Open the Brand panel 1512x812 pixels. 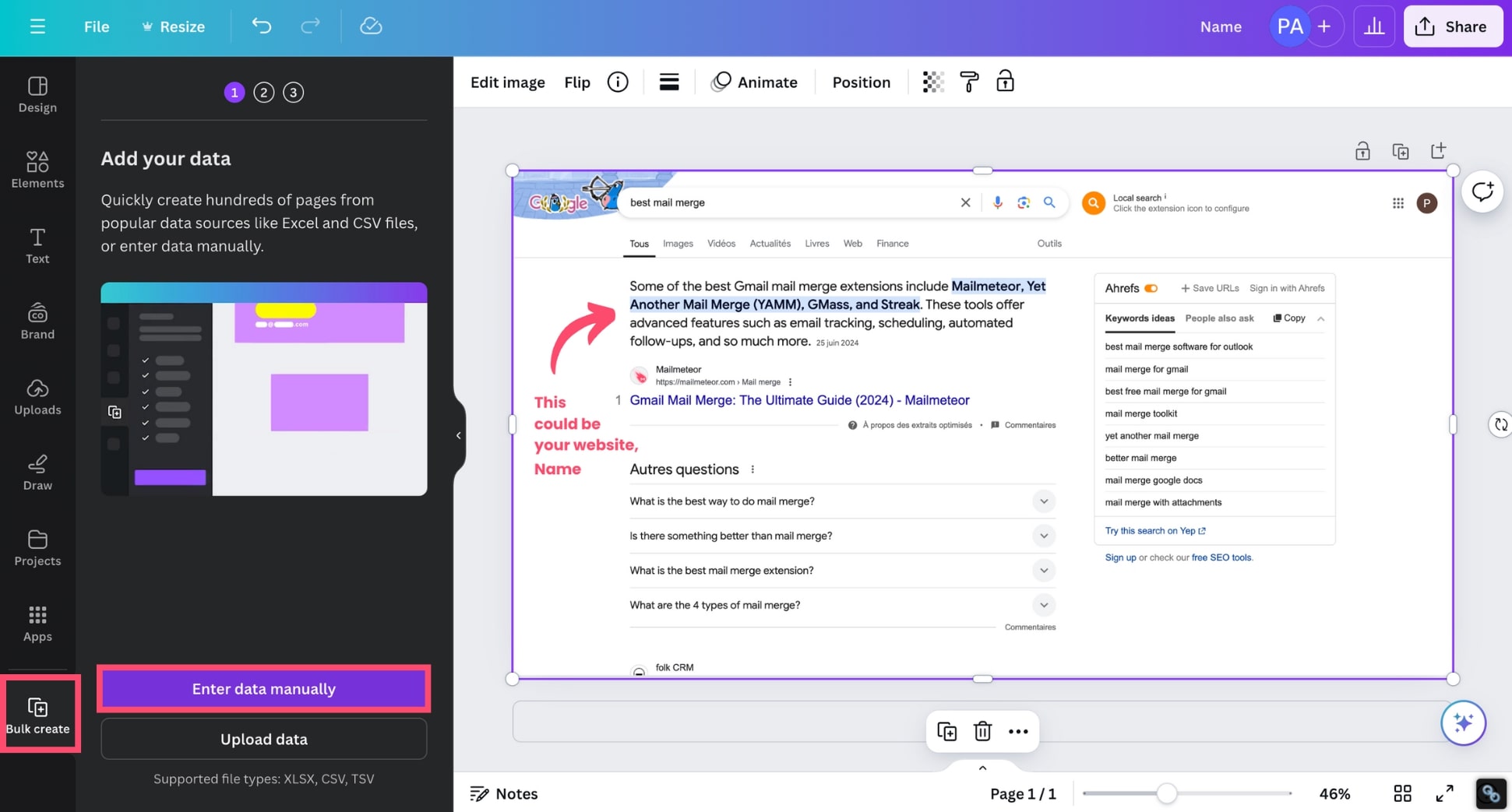pos(37,321)
